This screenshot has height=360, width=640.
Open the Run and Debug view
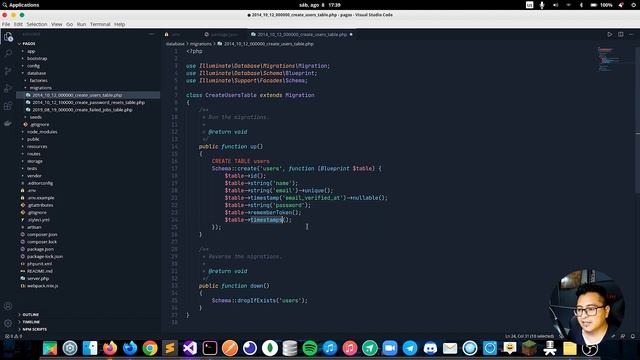coord(8,89)
